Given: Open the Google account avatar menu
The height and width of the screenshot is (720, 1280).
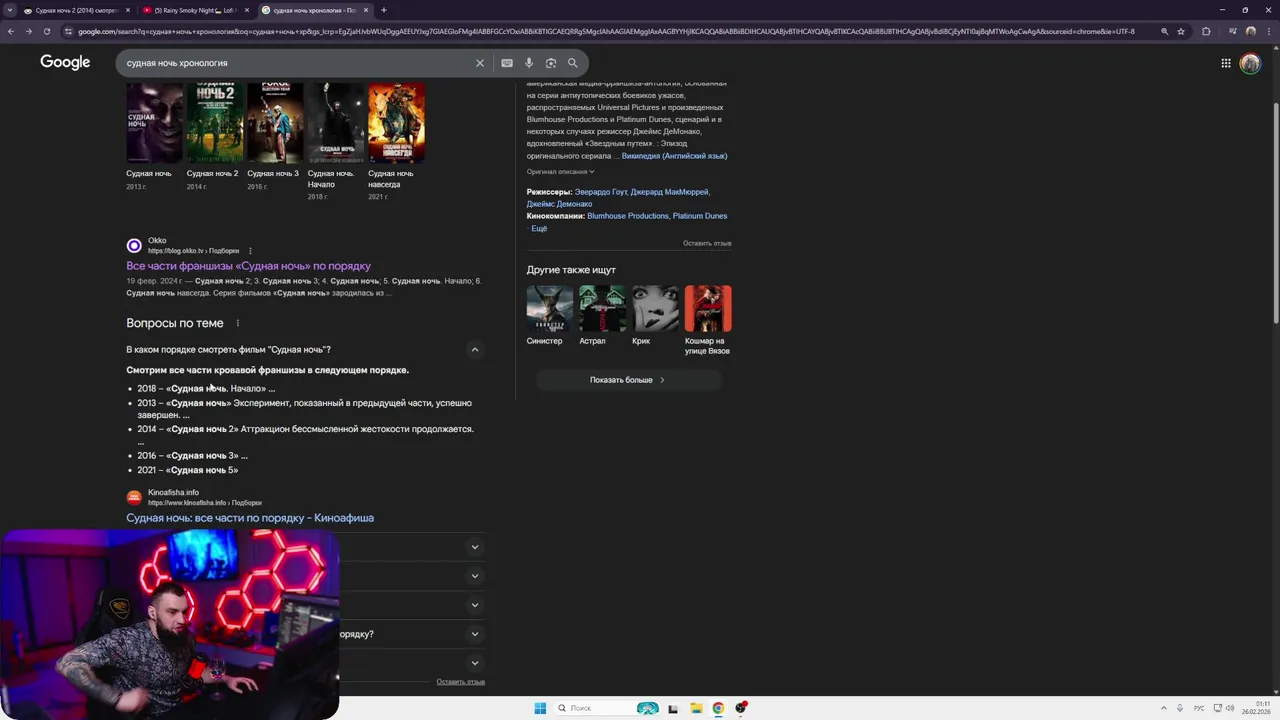Looking at the screenshot, I should 1250,63.
